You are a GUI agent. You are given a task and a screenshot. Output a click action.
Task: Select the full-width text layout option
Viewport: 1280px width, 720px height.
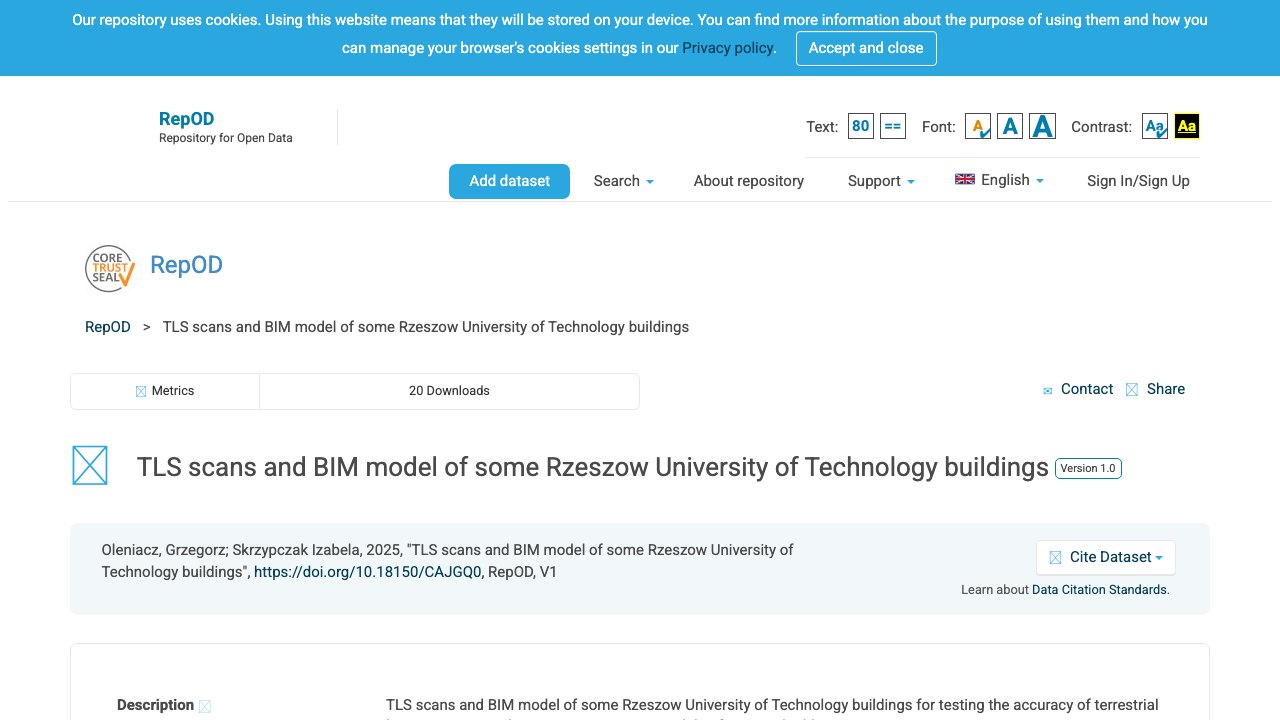pyautogui.click(x=893, y=126)
